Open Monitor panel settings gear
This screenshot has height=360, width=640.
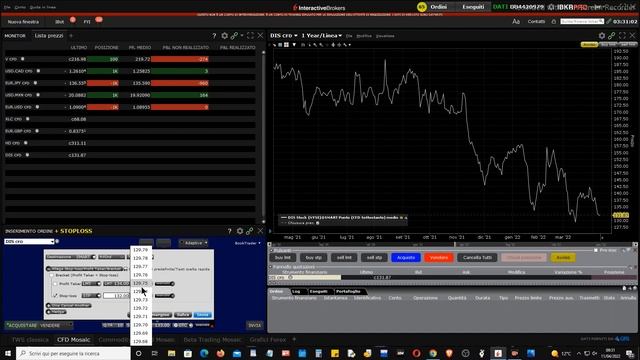224,36
